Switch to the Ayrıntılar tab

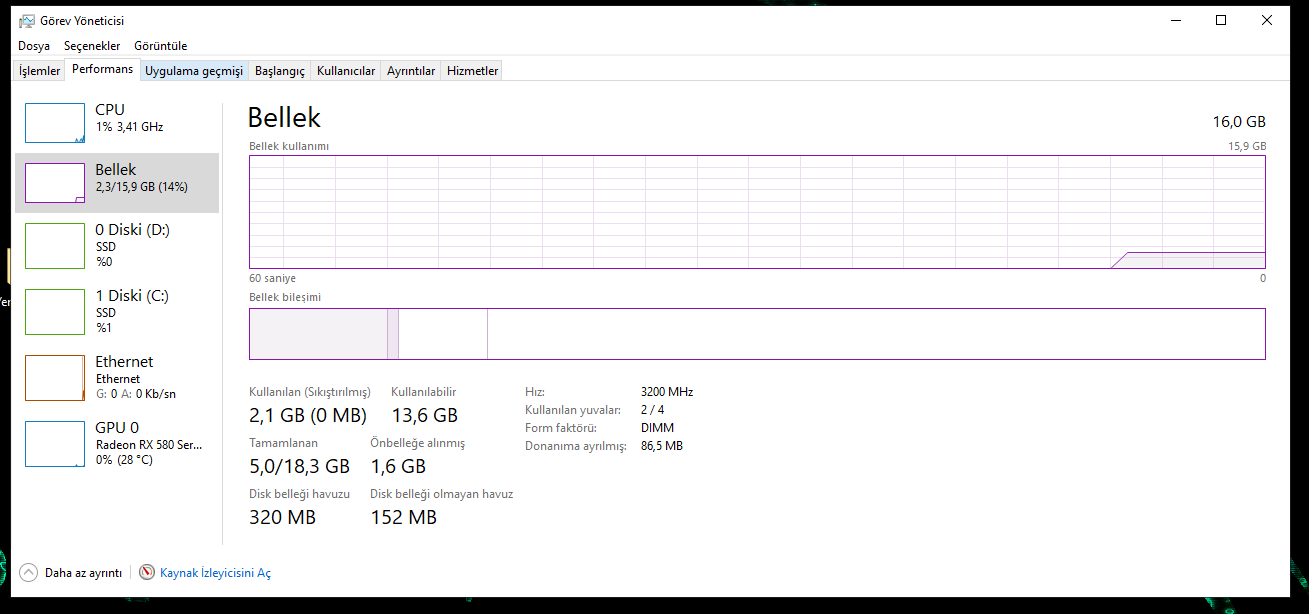pos(411,71)
